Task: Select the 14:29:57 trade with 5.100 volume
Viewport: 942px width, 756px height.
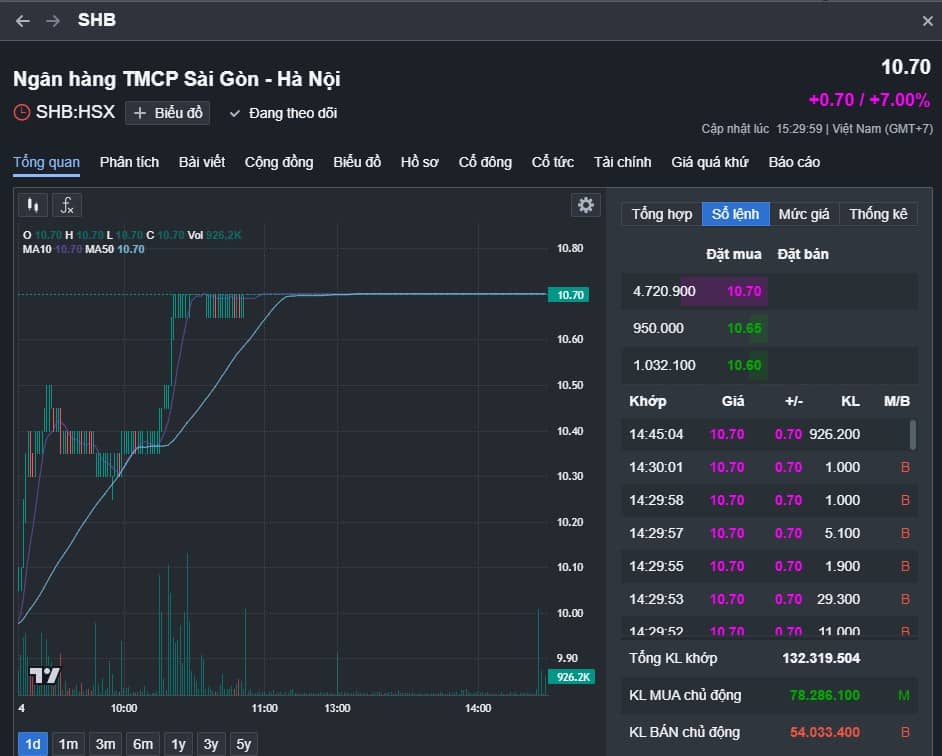Action: coord(769,533)
